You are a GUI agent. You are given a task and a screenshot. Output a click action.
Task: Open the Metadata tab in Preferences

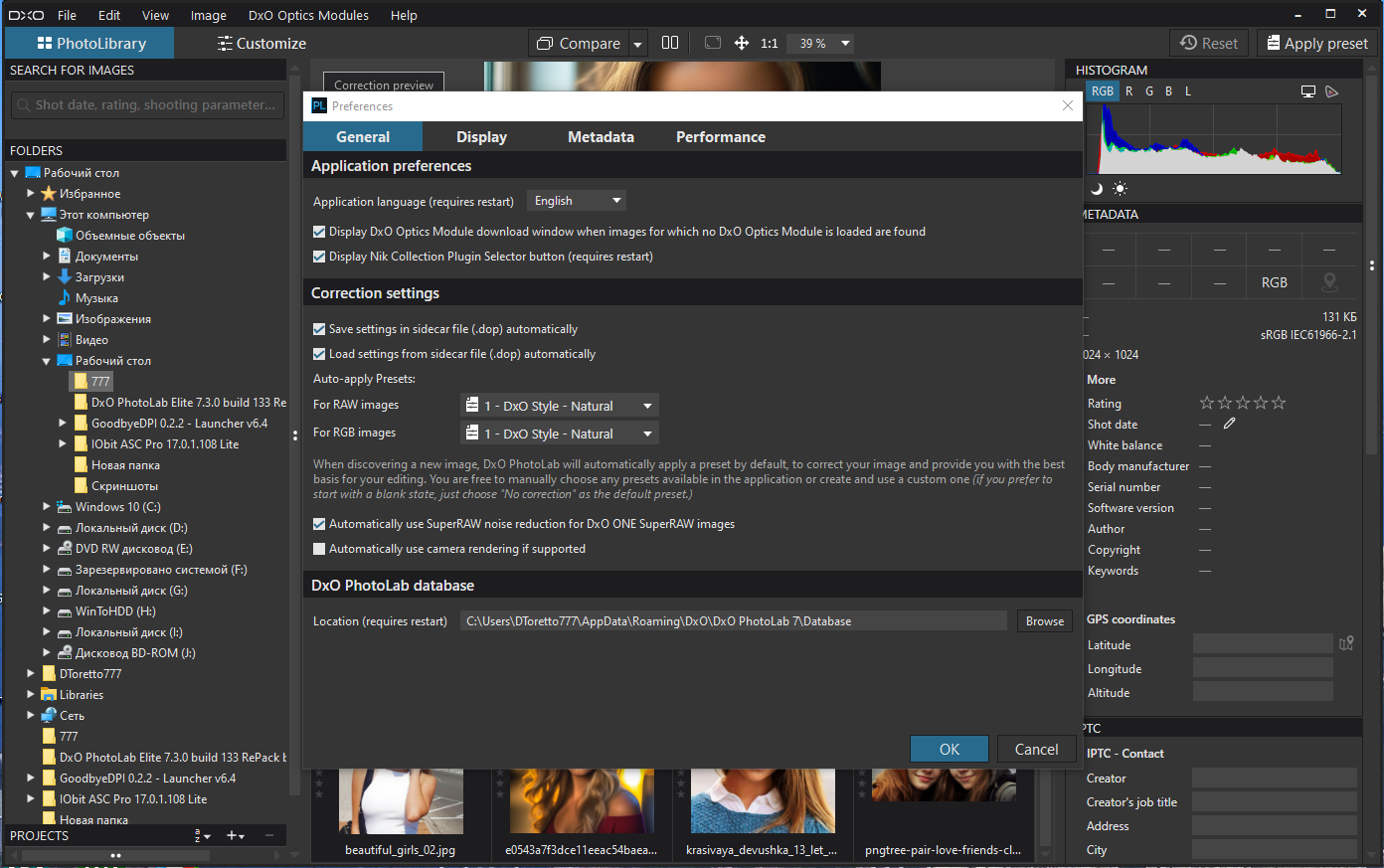(x=601, y=137)
